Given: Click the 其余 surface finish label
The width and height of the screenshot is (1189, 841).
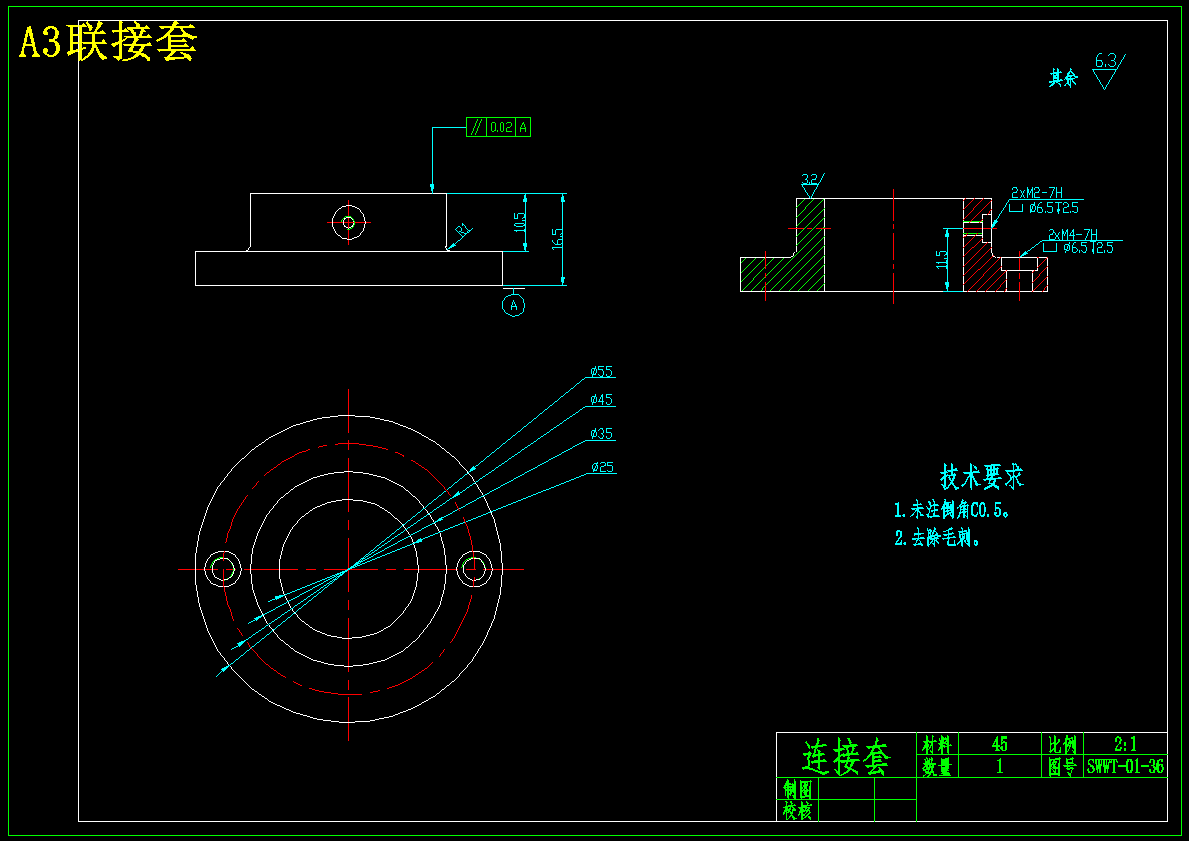Looking at the screenshot, I should click(x=1063, y=78).
